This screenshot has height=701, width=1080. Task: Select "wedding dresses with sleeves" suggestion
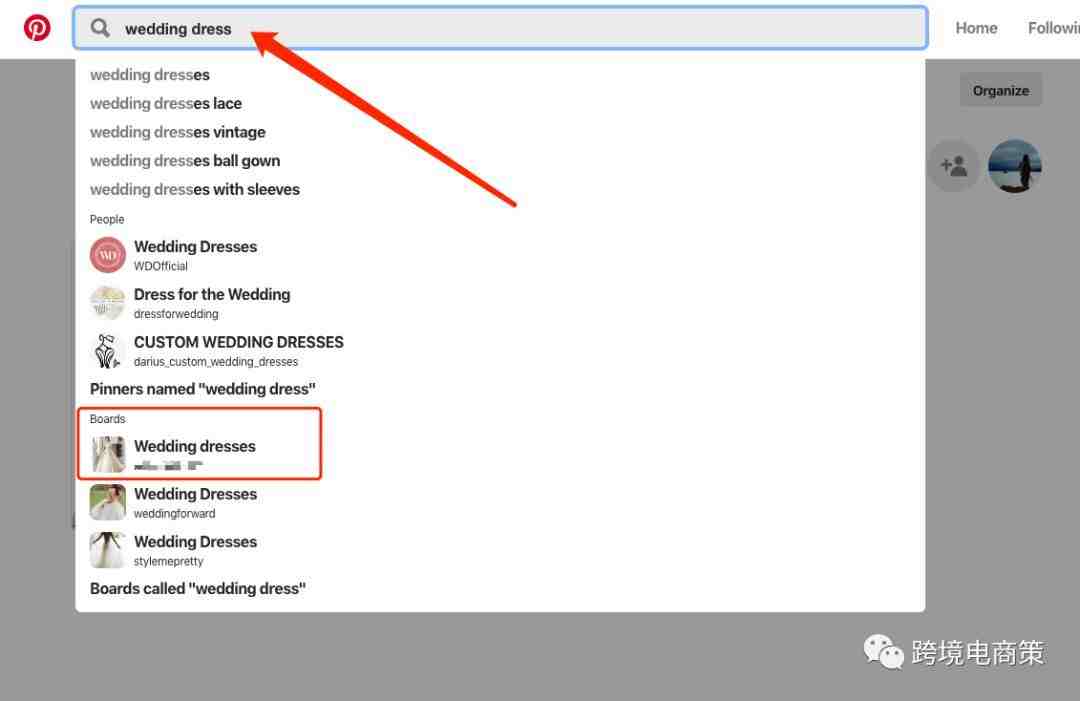tap(195, 189)
